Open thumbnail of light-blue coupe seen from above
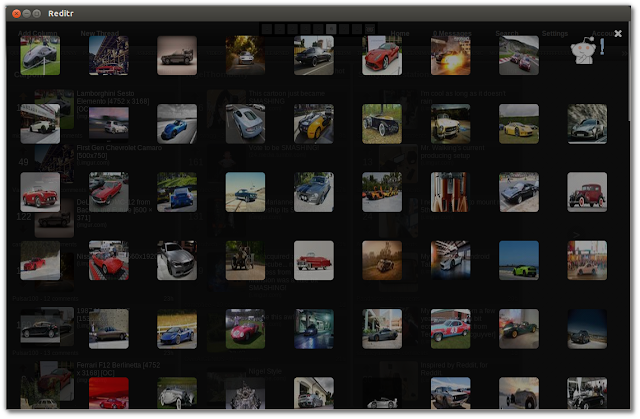Image resolution: width=640 pixels, height=419 pixels. [245, 124]
